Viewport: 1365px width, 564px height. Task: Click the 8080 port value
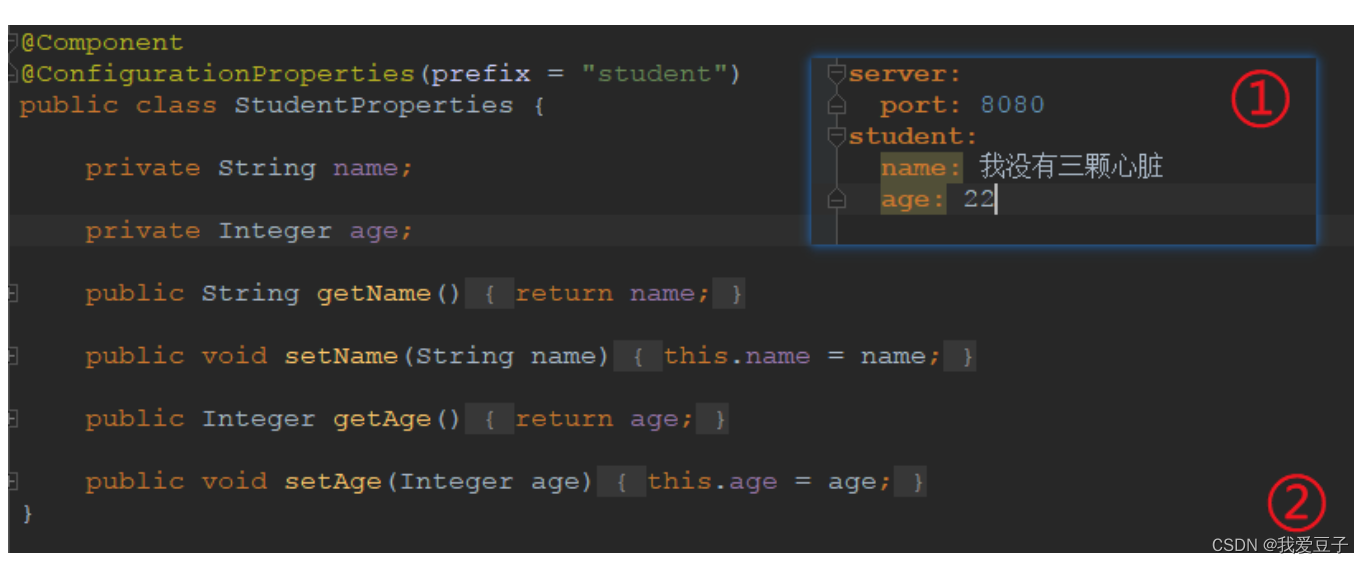1012,105
